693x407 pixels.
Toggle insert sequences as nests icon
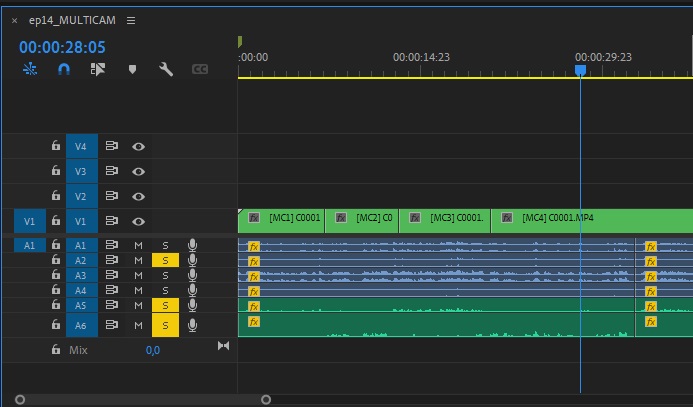[x=30, y=70]
